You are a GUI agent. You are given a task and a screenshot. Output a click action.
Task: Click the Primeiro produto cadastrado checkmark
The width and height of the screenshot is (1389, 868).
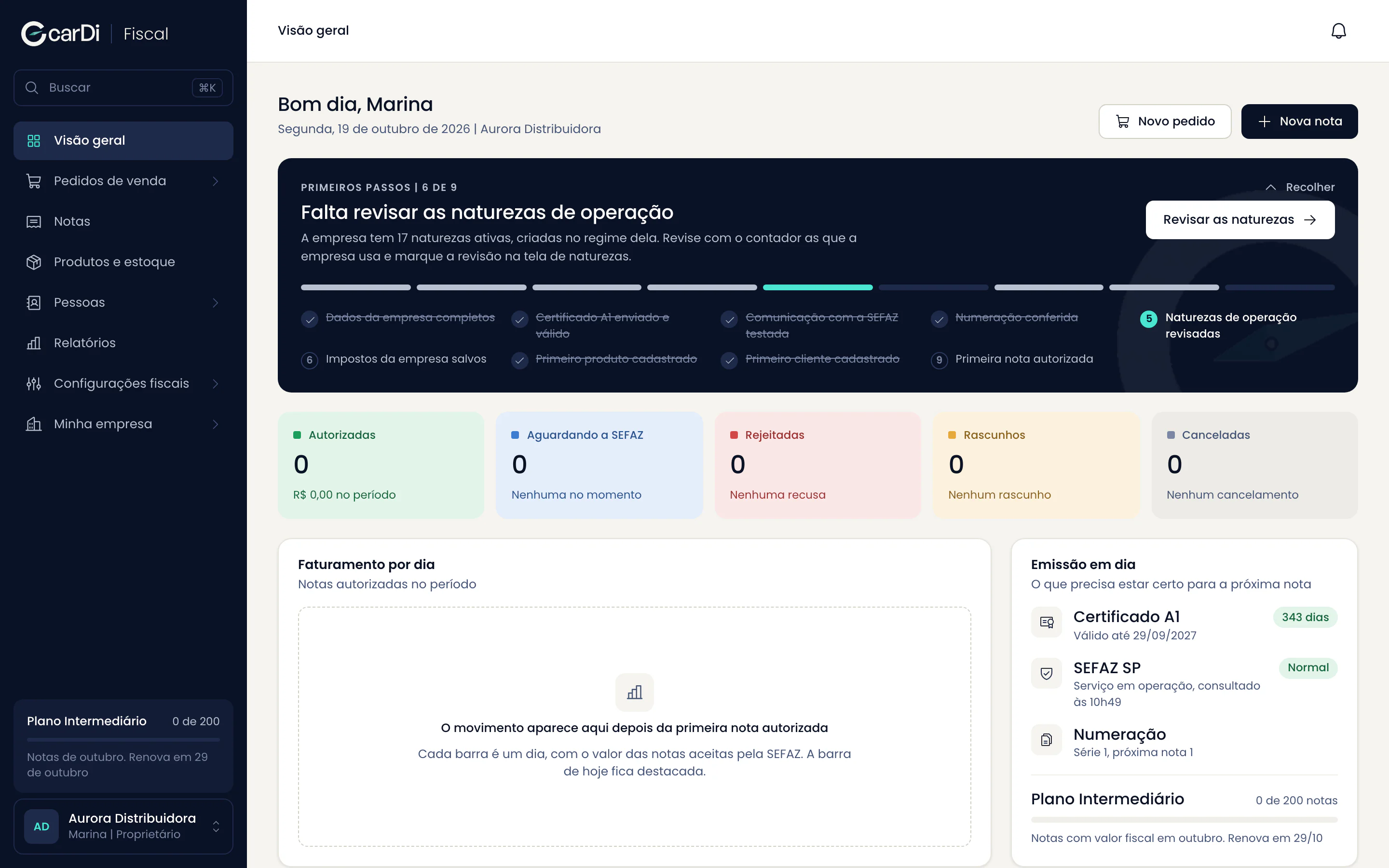tap(519, 361)
